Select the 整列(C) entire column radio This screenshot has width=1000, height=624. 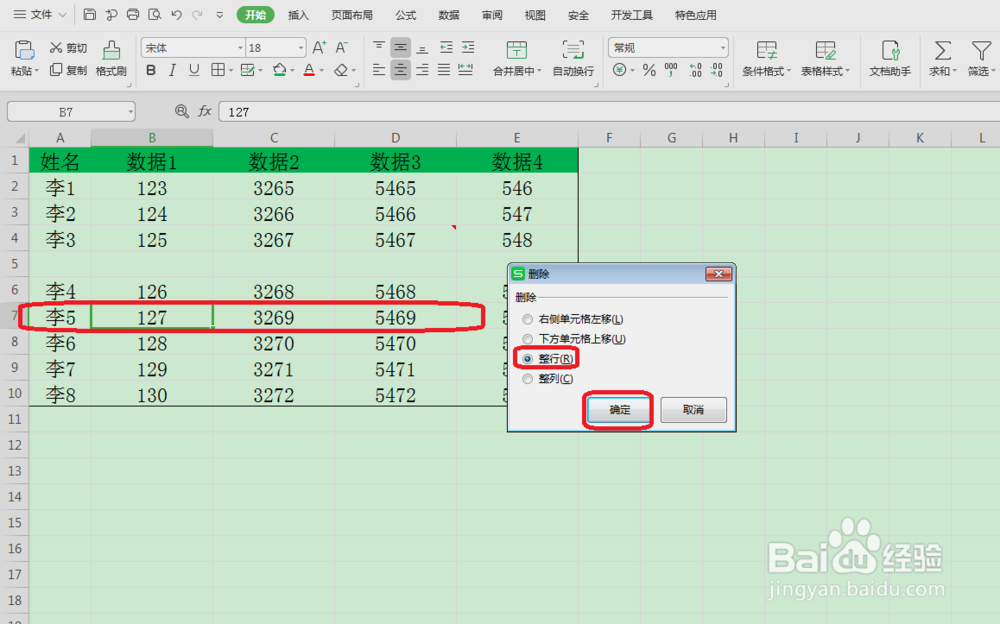point(527,379)
